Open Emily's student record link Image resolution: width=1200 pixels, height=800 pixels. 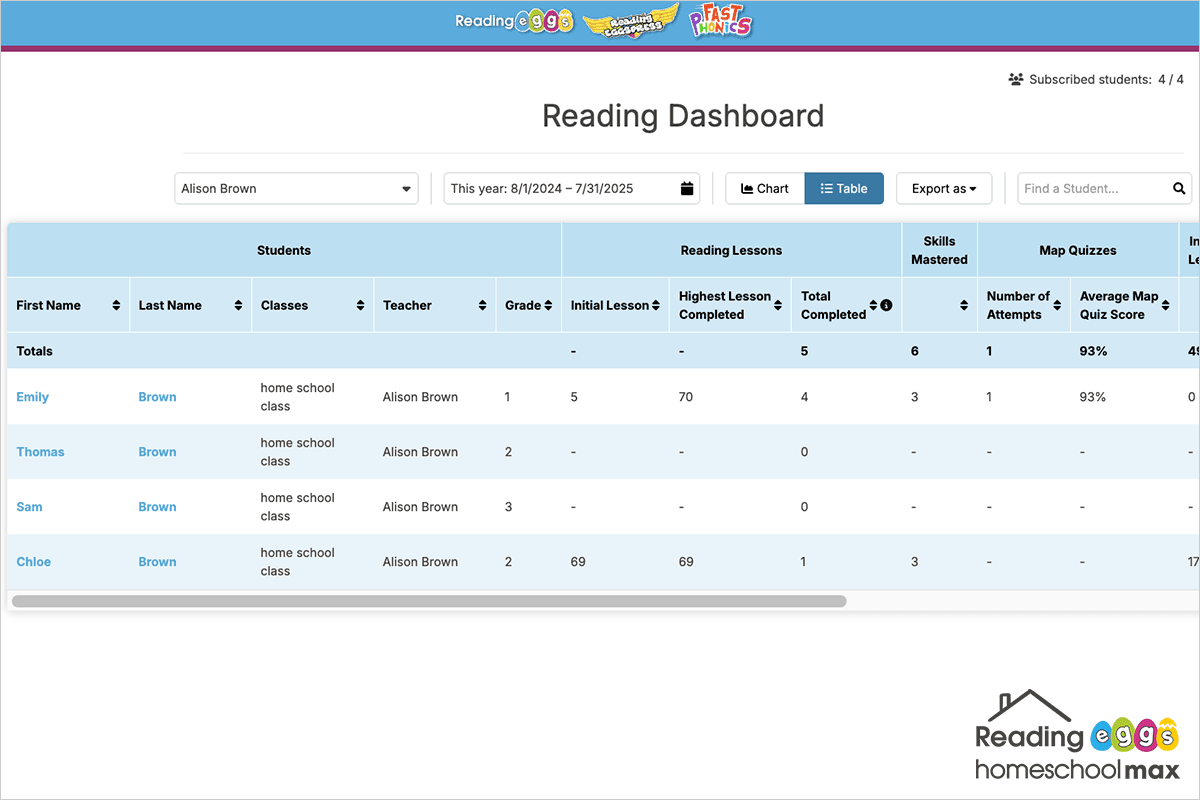click(33, 396)
